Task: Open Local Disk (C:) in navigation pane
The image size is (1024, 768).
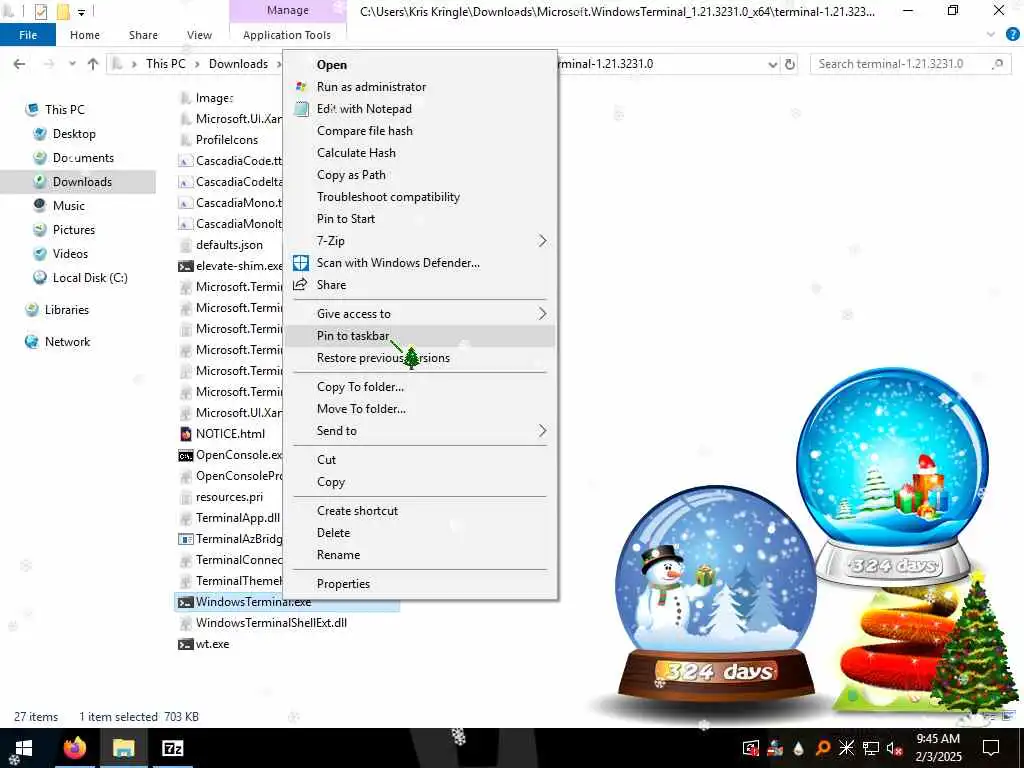Action: (x=90, y=278)
